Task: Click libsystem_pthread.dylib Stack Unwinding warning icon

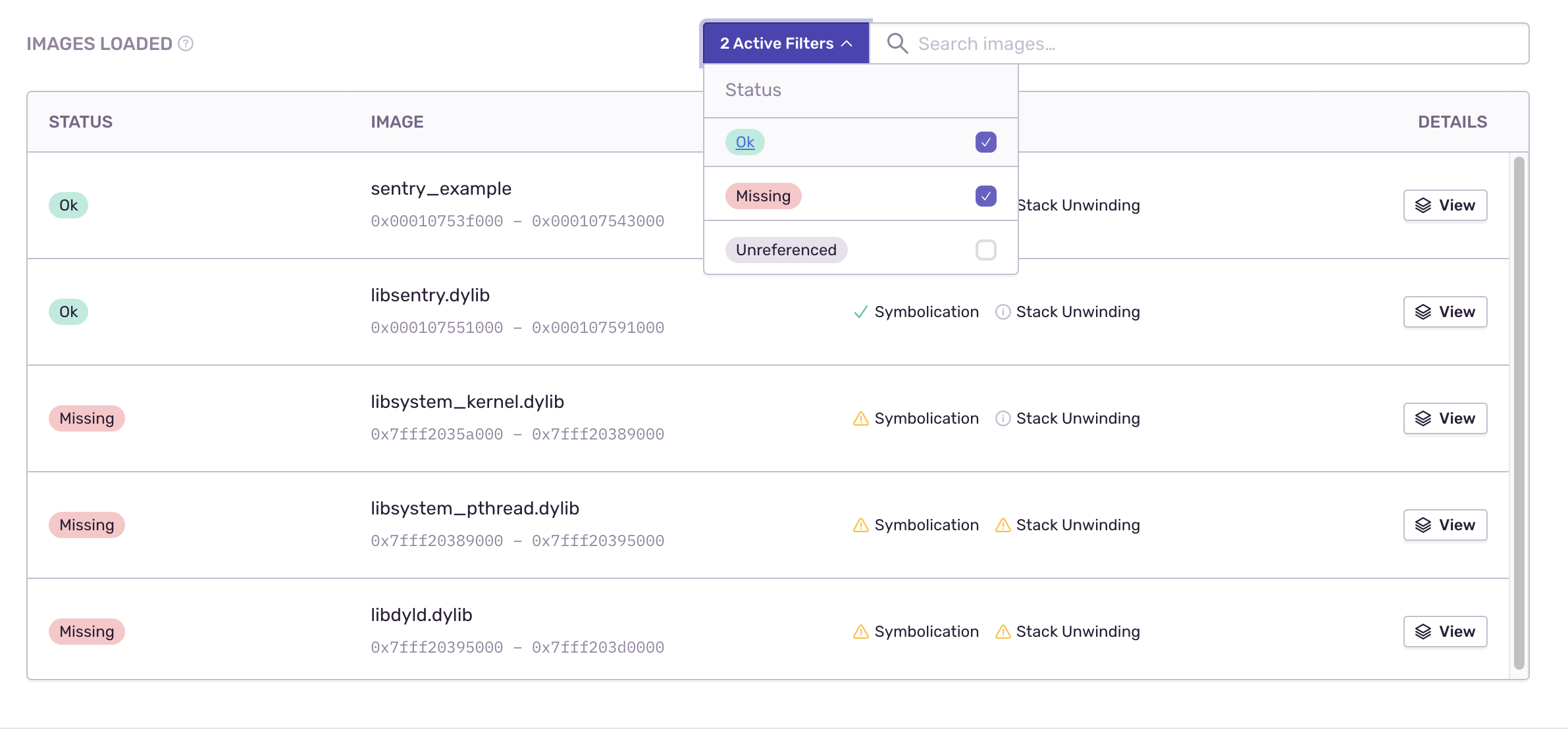Action: (x=1003, y=525)
